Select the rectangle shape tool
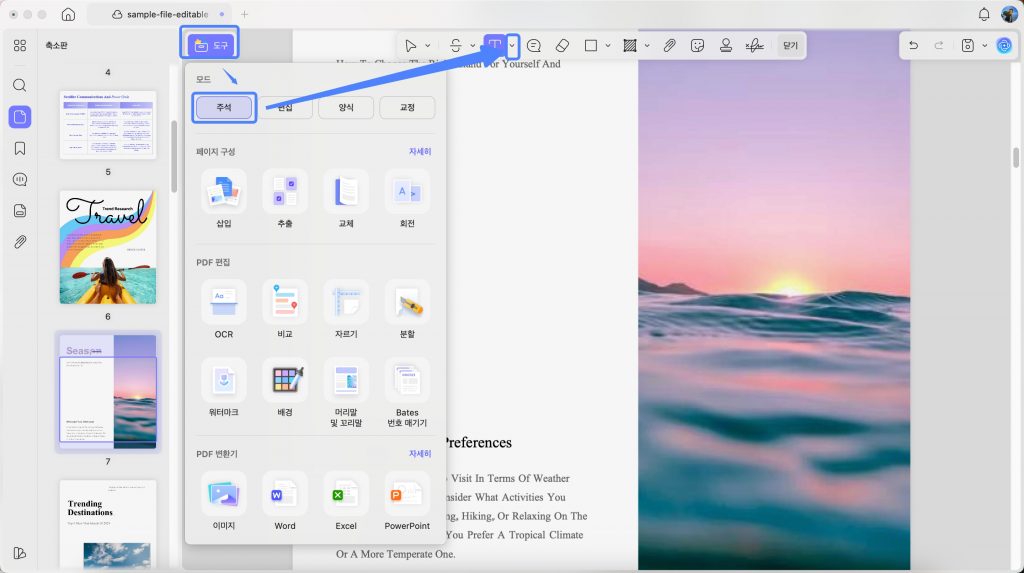Viewport: 1024px width, 573px height. pos(591,46)
